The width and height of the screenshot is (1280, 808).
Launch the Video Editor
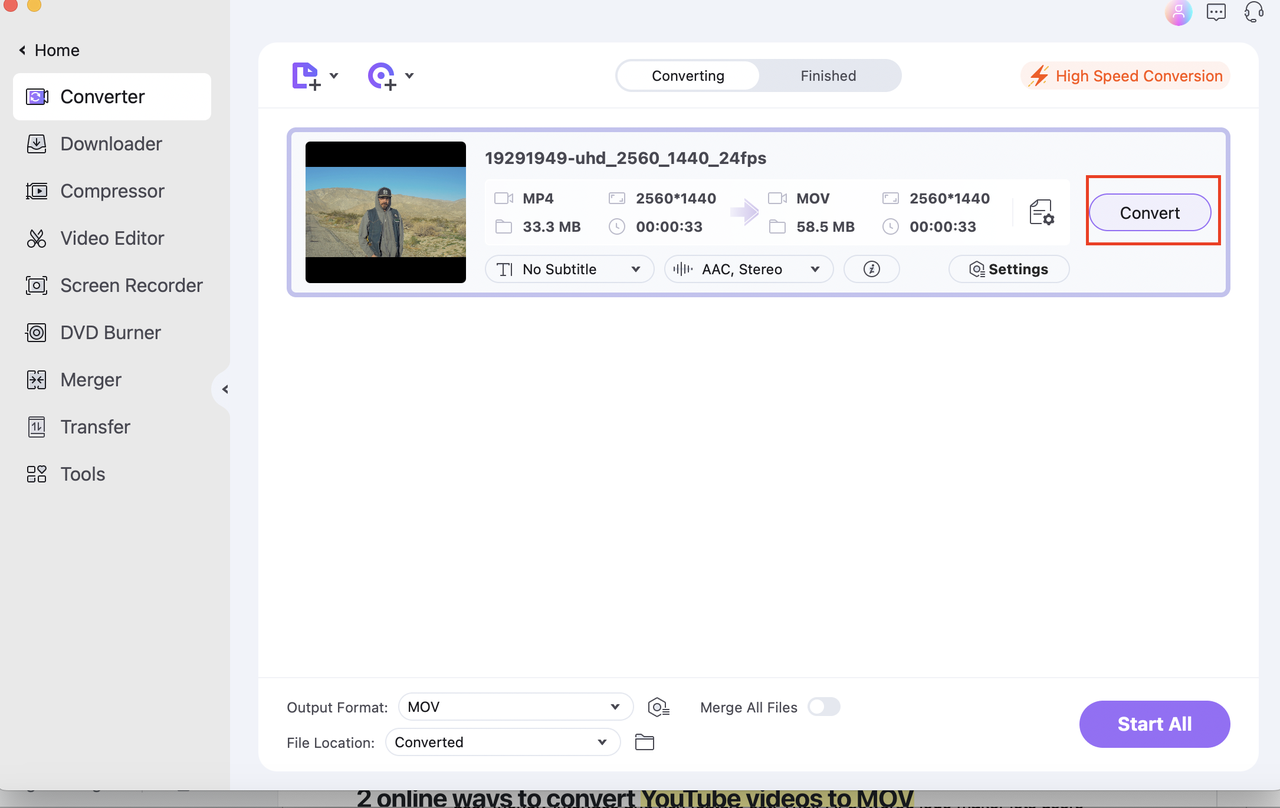[112, 238]
